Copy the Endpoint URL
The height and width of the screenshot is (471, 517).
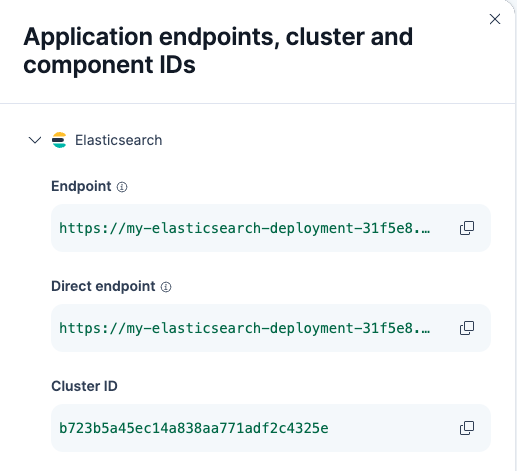[467, 228]
